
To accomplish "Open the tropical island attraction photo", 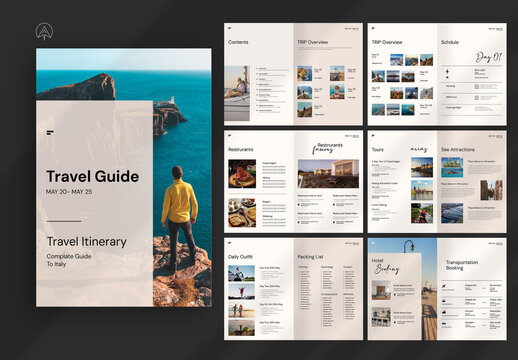I will pos(452,167).
